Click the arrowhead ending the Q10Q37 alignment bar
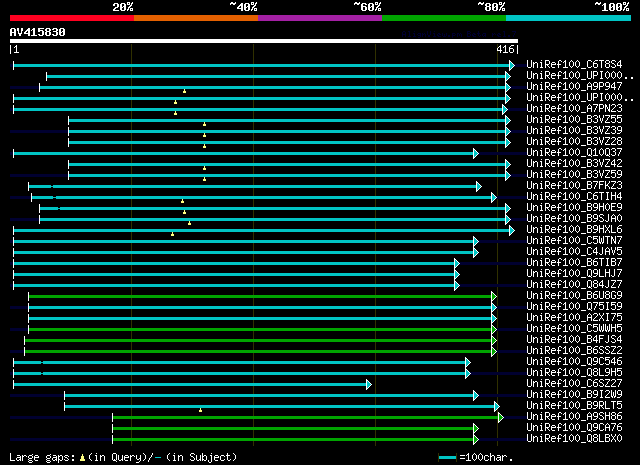The image size is (640, 465). (476, 154)
